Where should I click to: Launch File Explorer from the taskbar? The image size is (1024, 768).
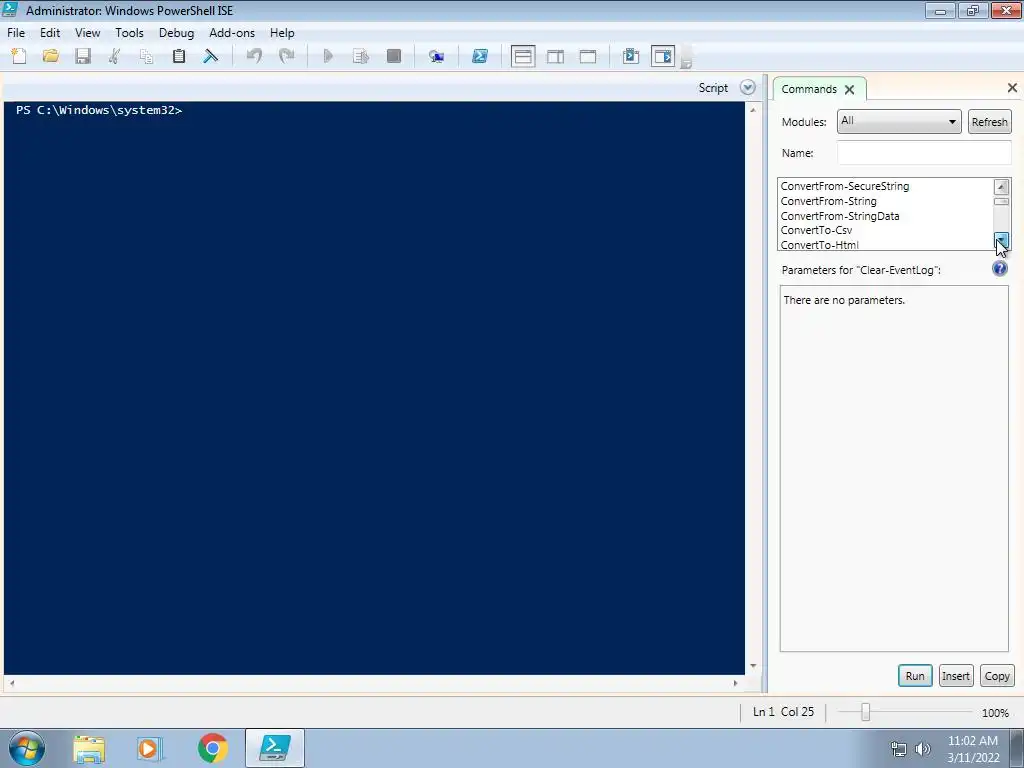pos(89,749)
